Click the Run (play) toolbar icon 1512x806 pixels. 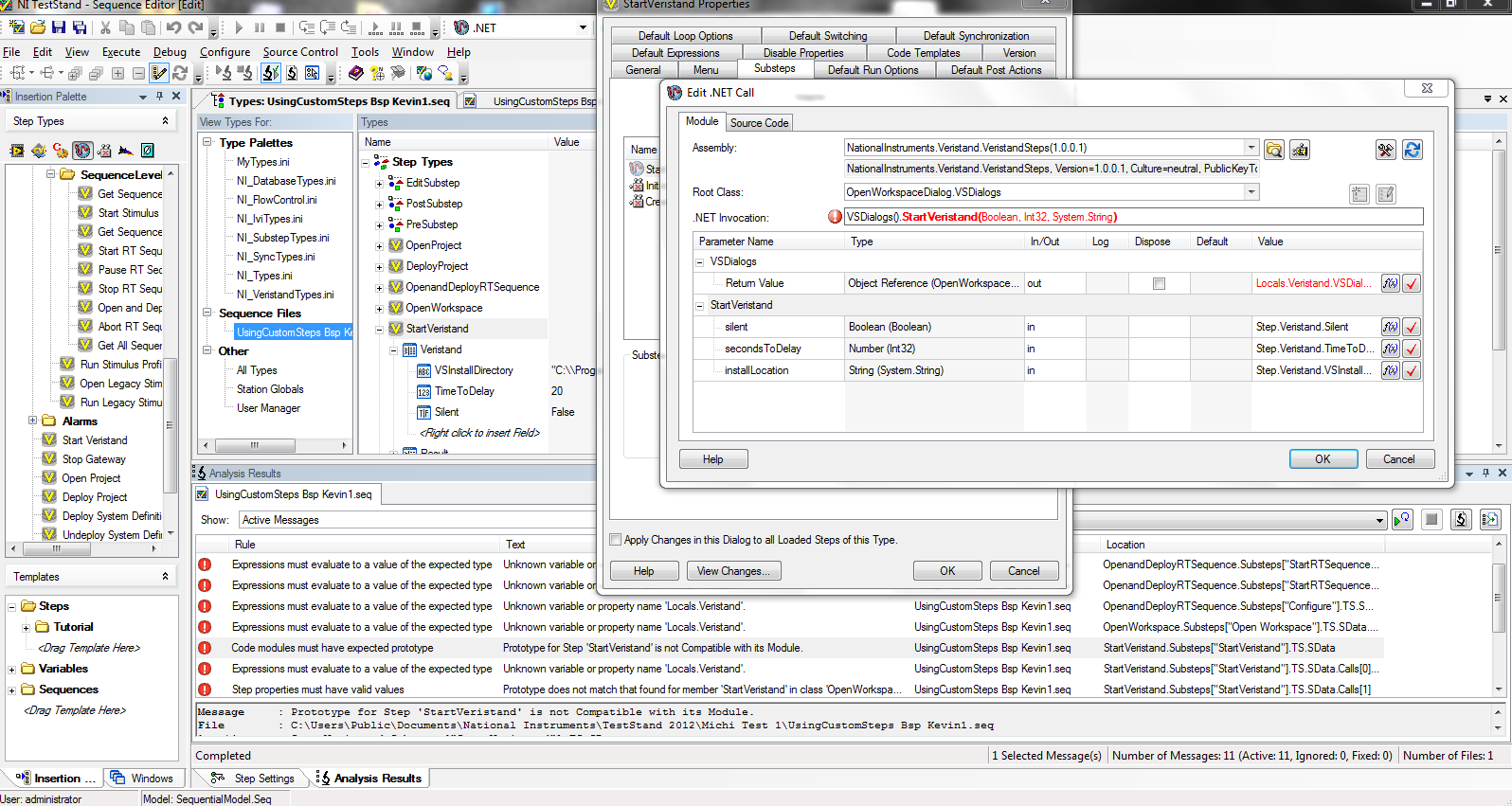239,27
